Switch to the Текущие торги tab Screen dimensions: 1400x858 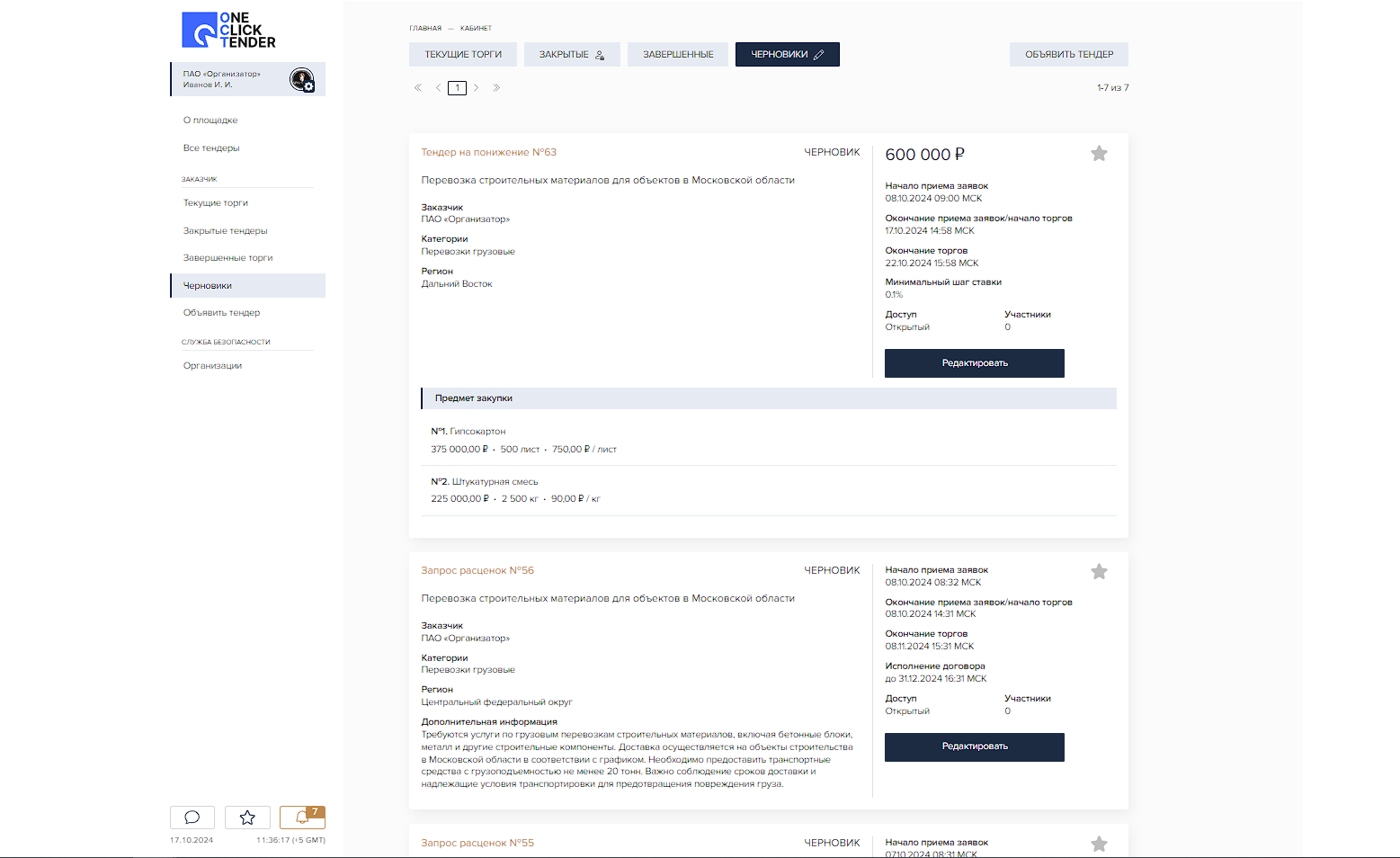click(x=463, y=55)
